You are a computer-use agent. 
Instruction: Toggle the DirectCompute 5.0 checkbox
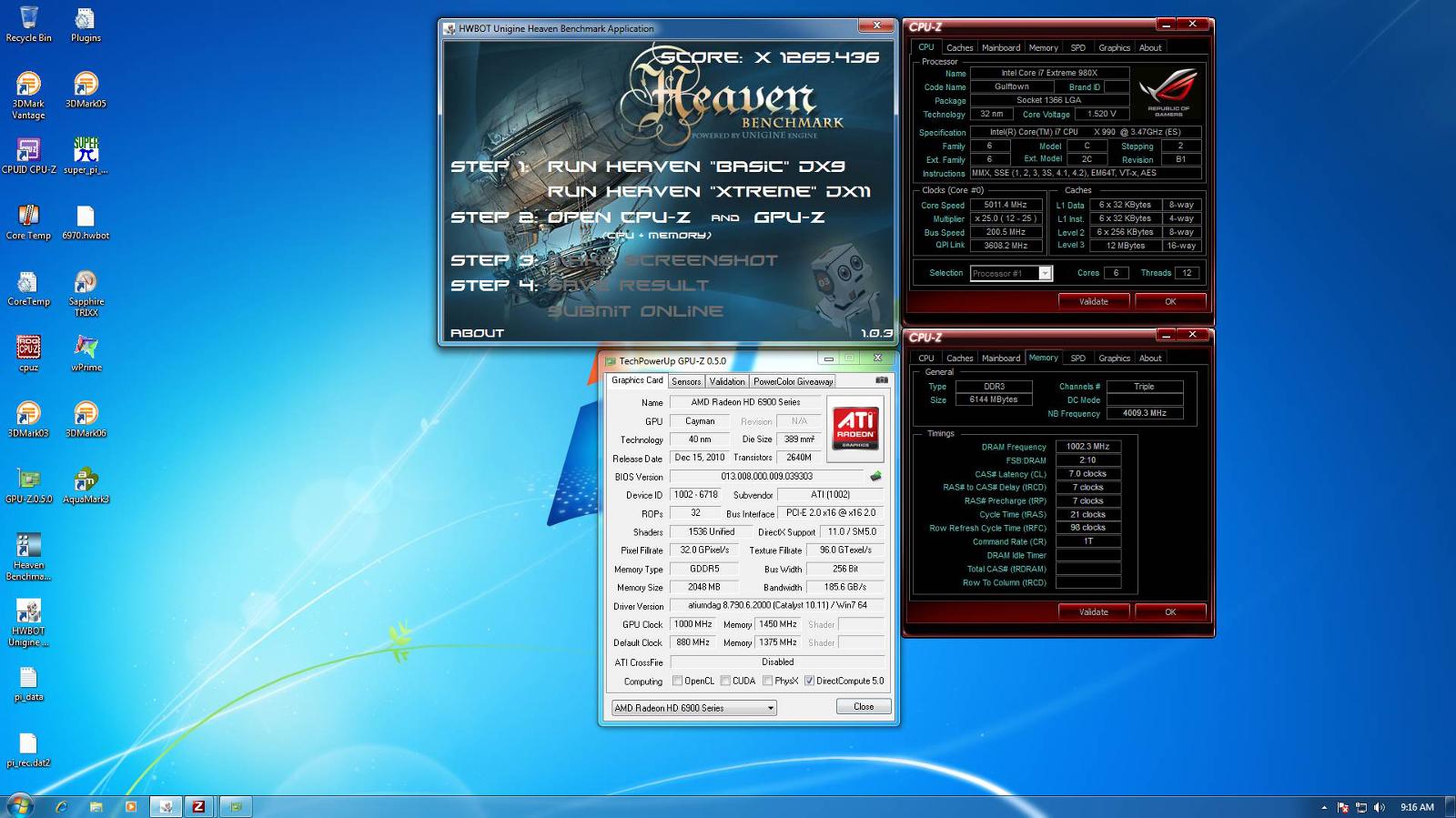809,681
